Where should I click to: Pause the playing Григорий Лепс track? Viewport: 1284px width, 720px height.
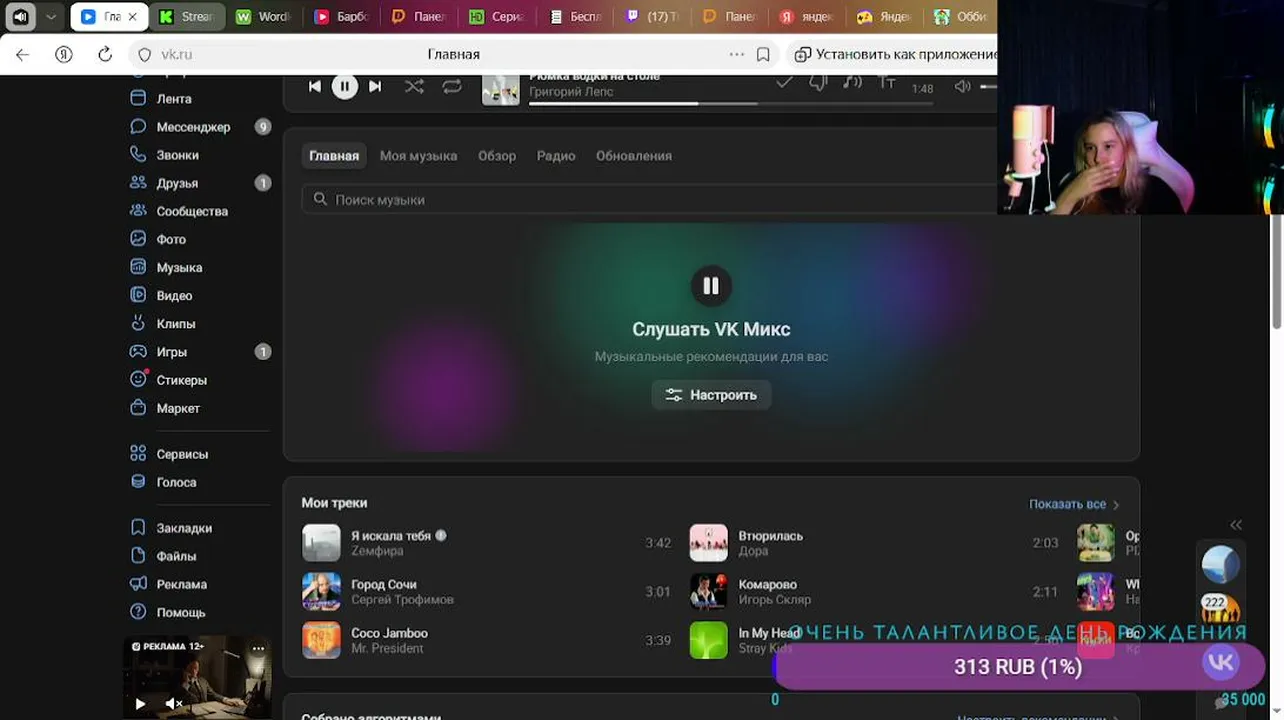[345, 87]
